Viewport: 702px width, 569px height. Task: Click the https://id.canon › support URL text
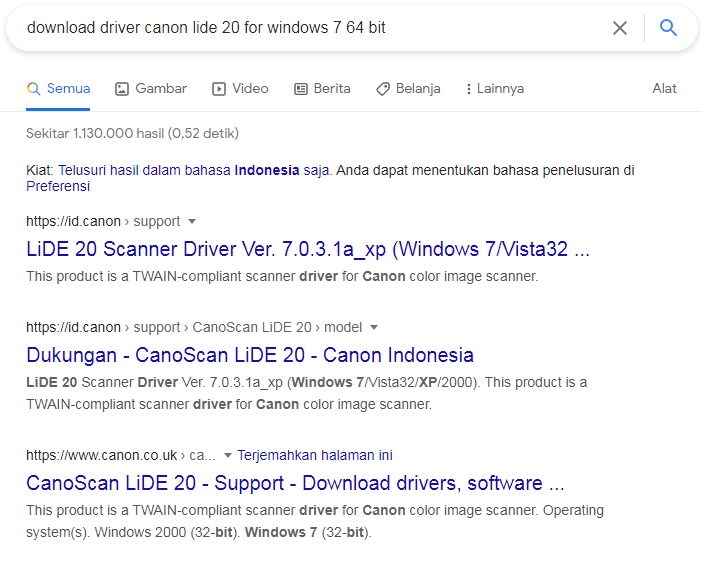point(103,221)
